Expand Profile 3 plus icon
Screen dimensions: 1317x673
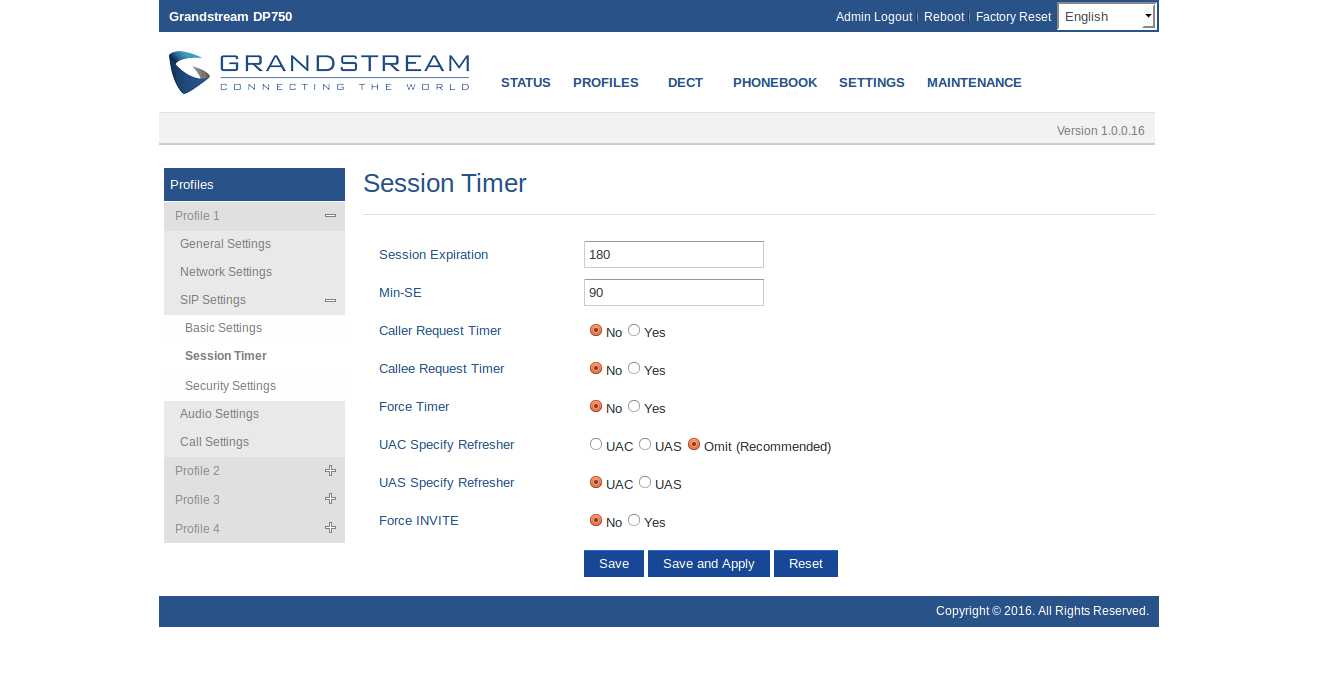pos(330,499)
